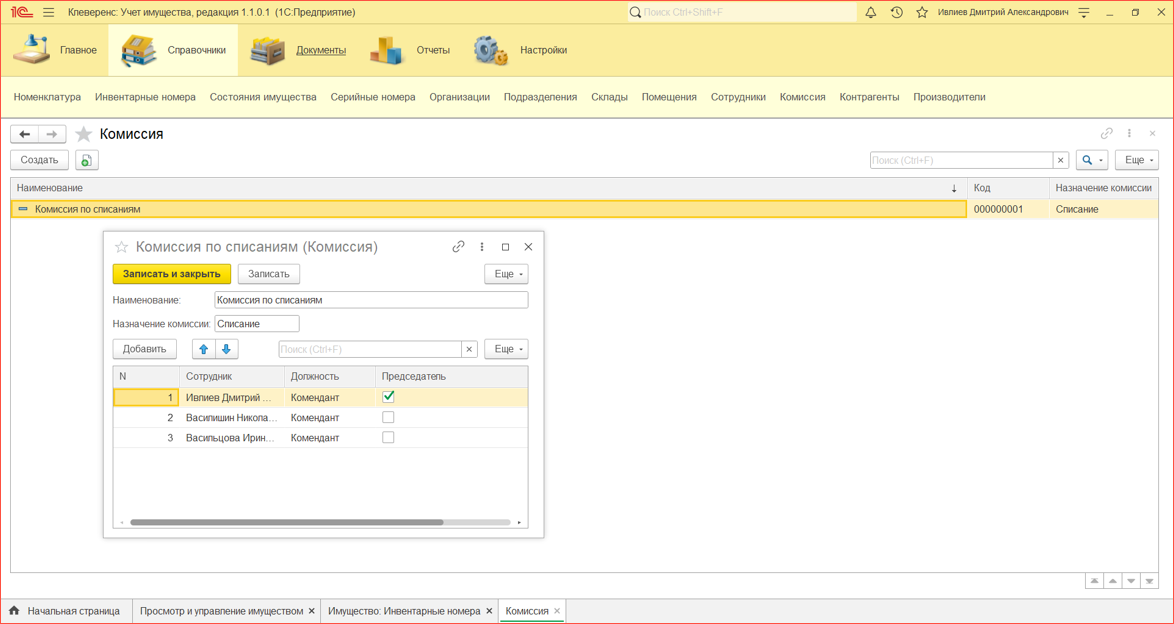Open Производители link
The width and height of the screenshot is (1174, 624).
click(x=949, y=97)
